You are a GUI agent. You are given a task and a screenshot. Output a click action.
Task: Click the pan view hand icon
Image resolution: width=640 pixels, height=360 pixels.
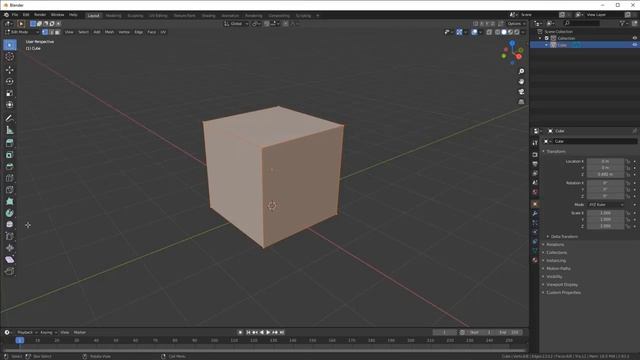[x=521, y=82]
